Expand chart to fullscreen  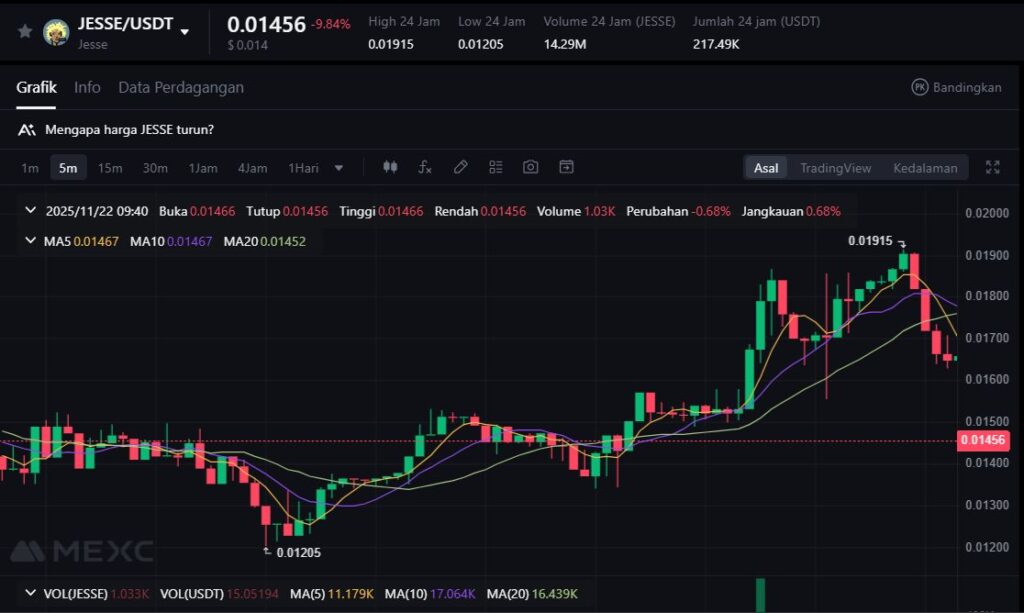coord(992,167)
